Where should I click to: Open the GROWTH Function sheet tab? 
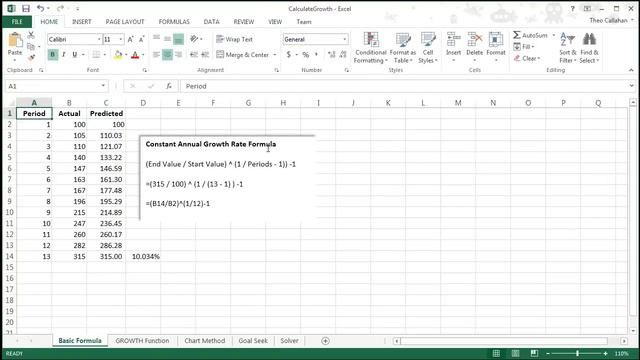[x=142, y=340]
